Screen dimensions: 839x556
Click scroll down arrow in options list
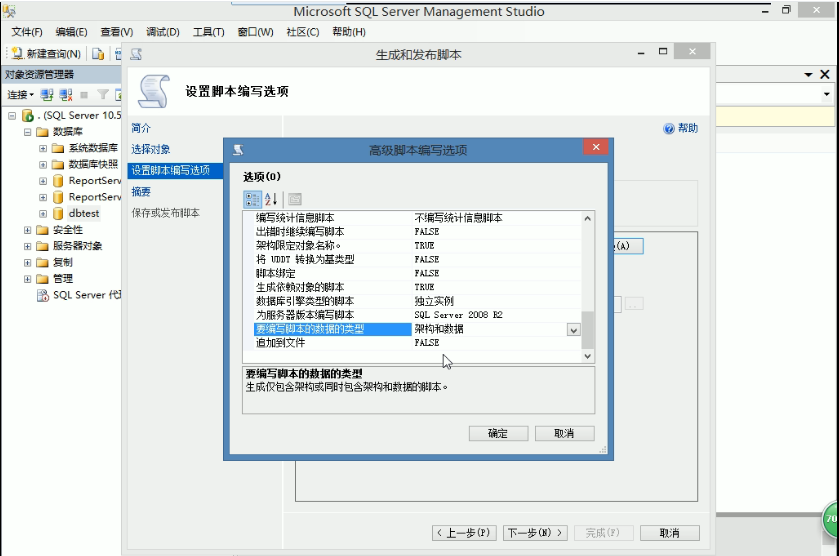tap(587, 356)
